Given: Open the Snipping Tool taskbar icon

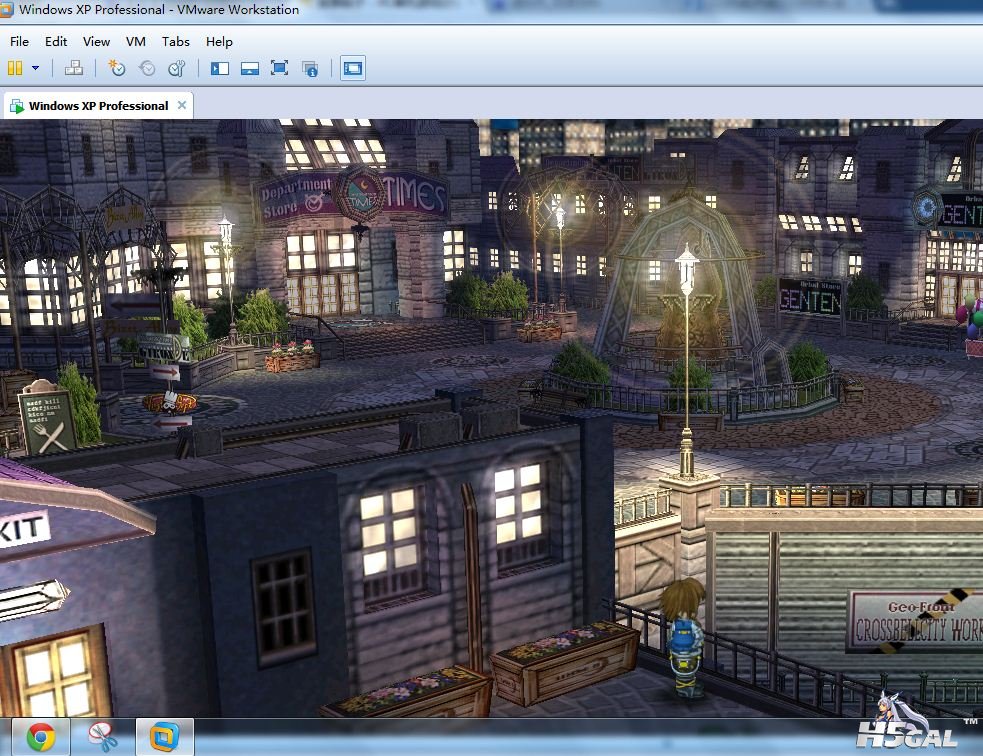Looking at the screenshot, I should tap(102, 737).
